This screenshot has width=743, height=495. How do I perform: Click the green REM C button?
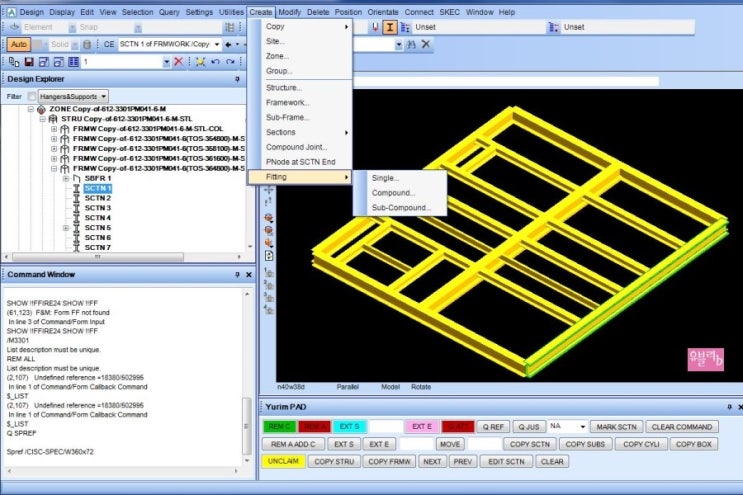tap(280, 426)
